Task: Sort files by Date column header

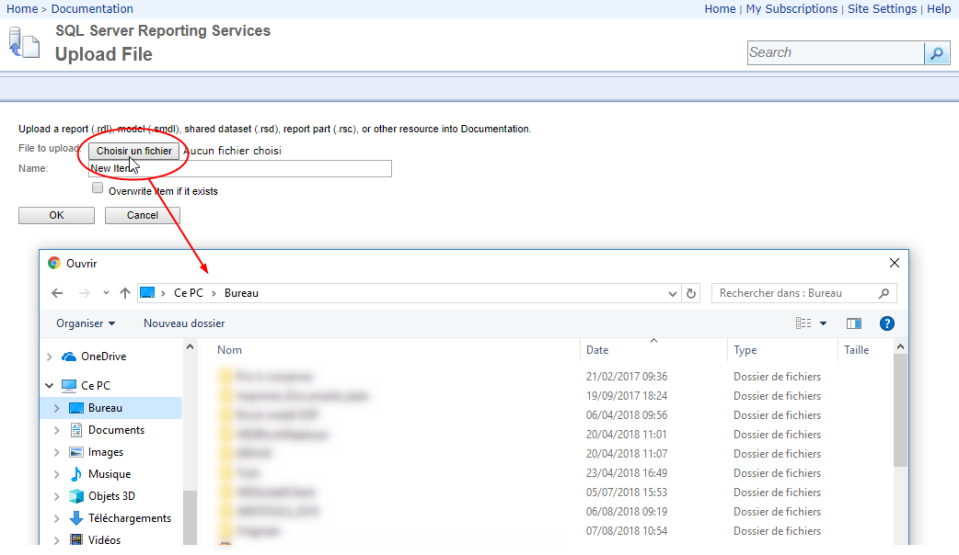Action: 597,350
